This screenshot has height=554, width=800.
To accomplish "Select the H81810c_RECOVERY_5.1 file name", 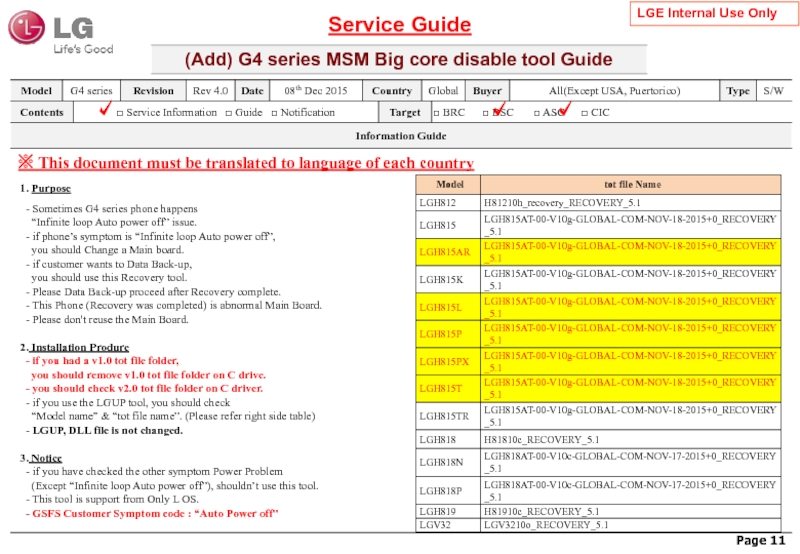I will tap(541, 439).
